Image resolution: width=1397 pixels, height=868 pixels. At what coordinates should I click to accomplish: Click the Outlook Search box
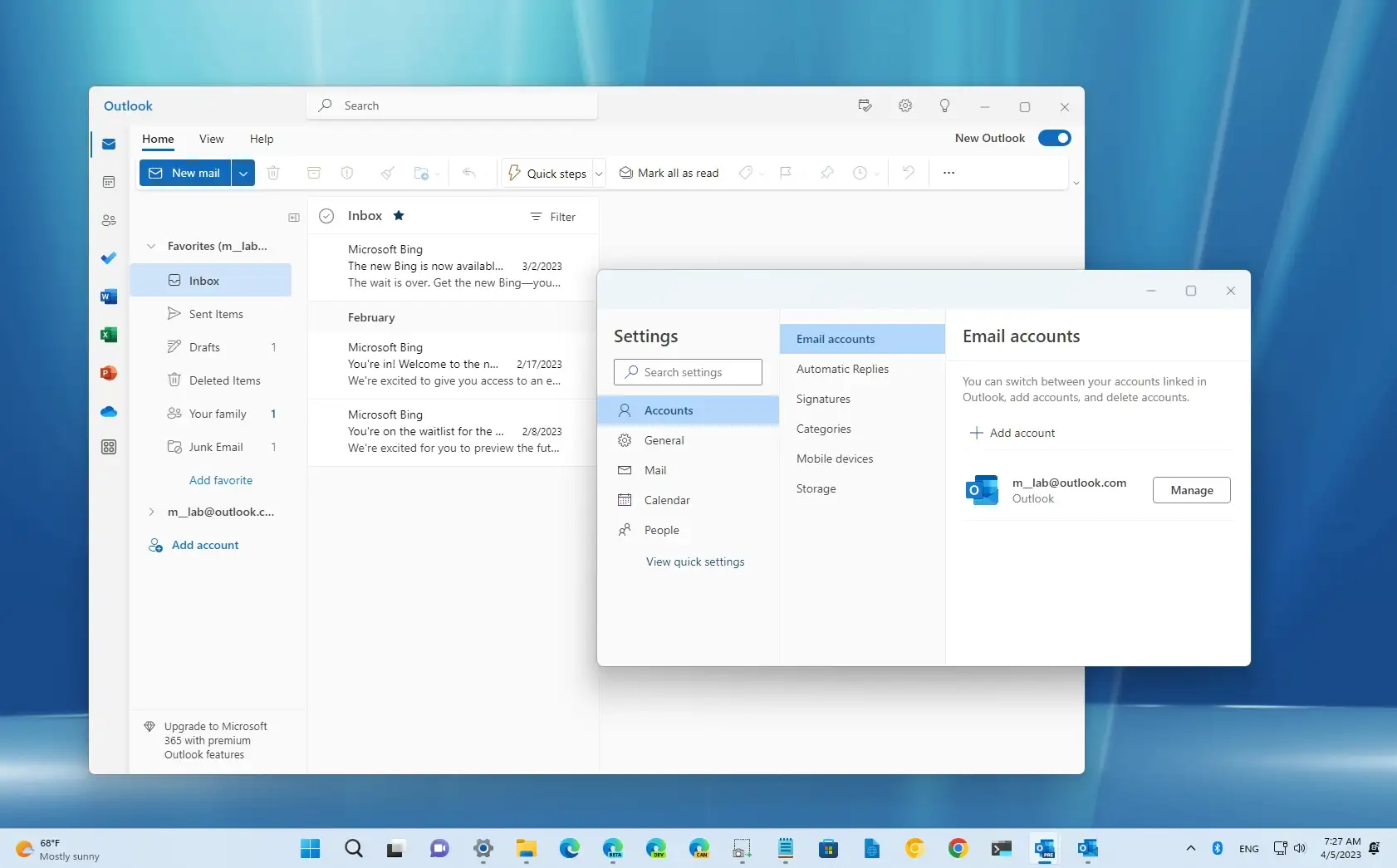pyautogui.click(x=452, y=105)
